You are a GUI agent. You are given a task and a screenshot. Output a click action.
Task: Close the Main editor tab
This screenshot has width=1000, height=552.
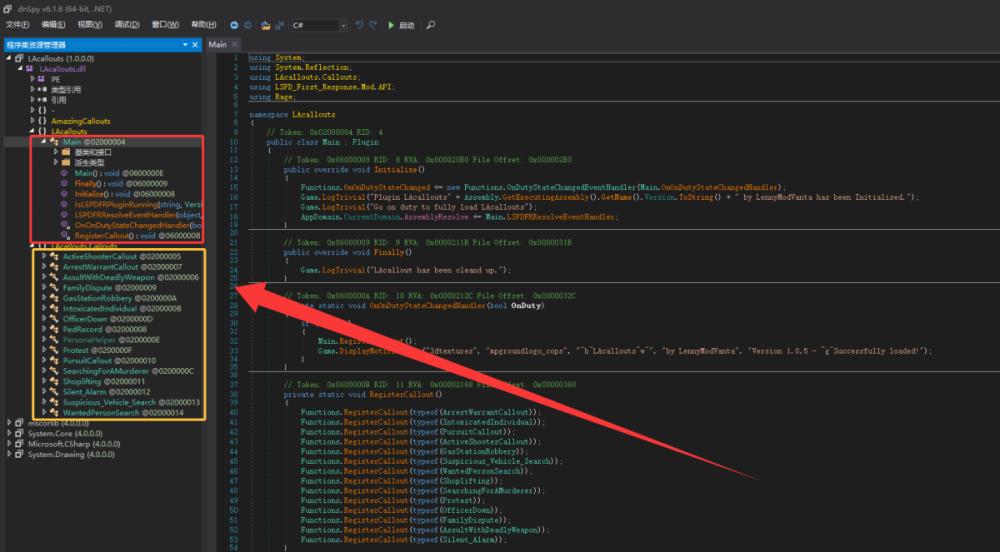(x=235, y=44)
